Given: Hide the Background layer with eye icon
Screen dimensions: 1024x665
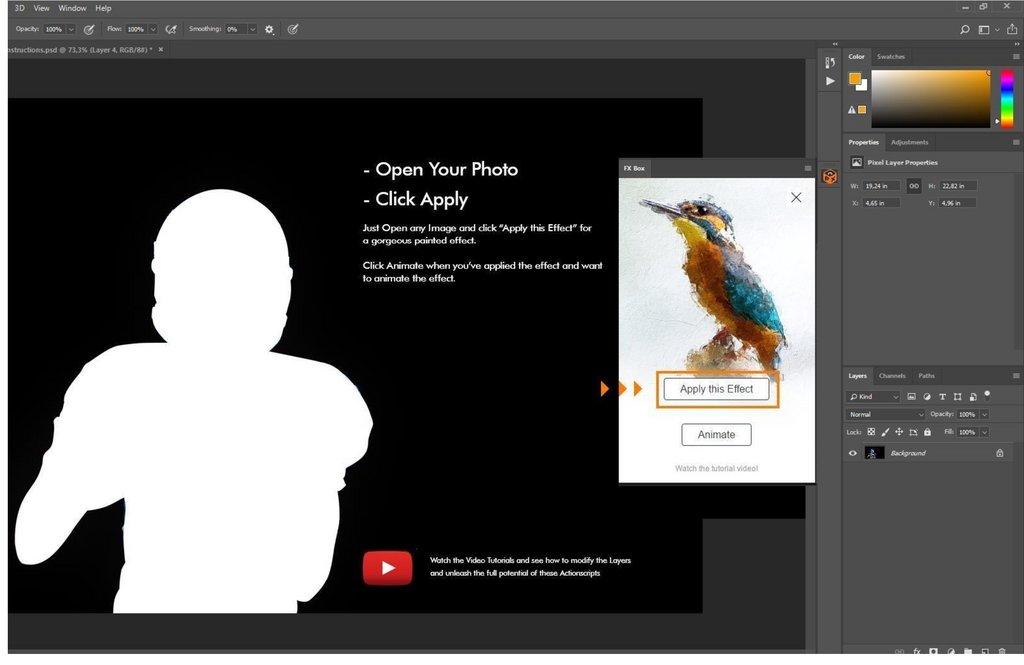Looking at the screenshot, I should (853, 453).
